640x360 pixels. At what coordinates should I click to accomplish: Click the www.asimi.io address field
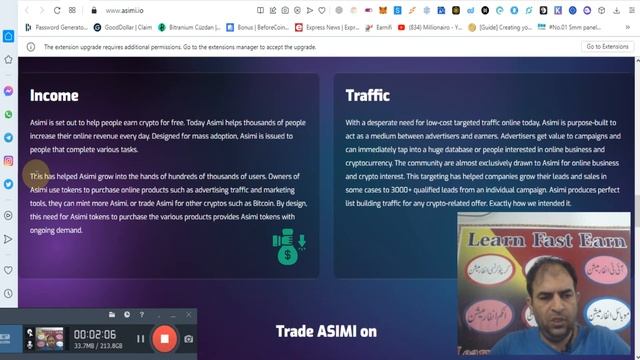coord(124,11)
